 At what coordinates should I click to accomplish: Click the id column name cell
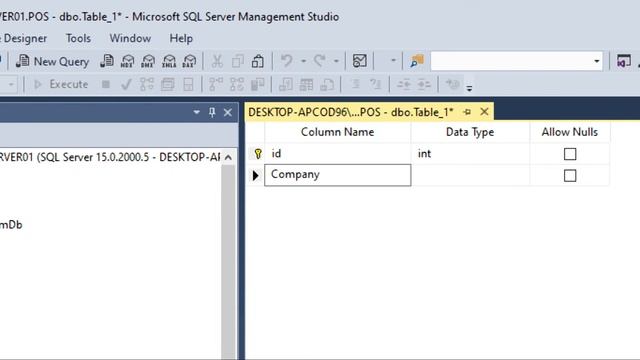pyautogui.click(x=338, y=154)
